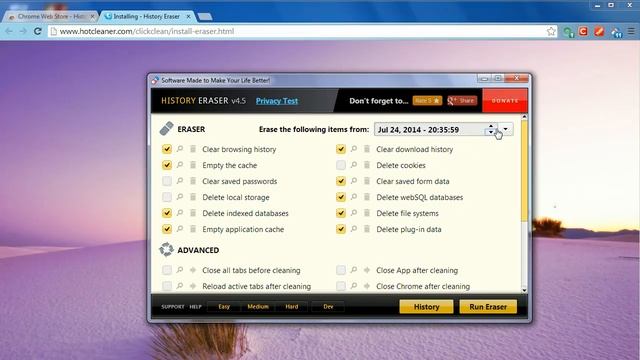The image size is (640, 360).
Task: Decrease date with stepper down arrow
Action: point(491,132)
